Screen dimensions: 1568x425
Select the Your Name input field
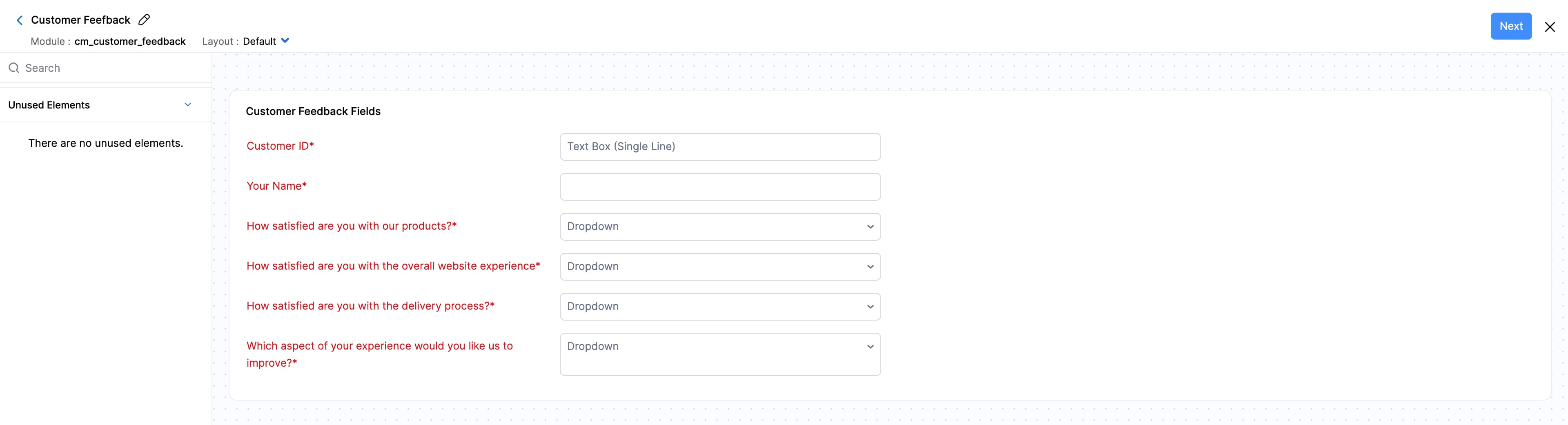click(720, 186)
